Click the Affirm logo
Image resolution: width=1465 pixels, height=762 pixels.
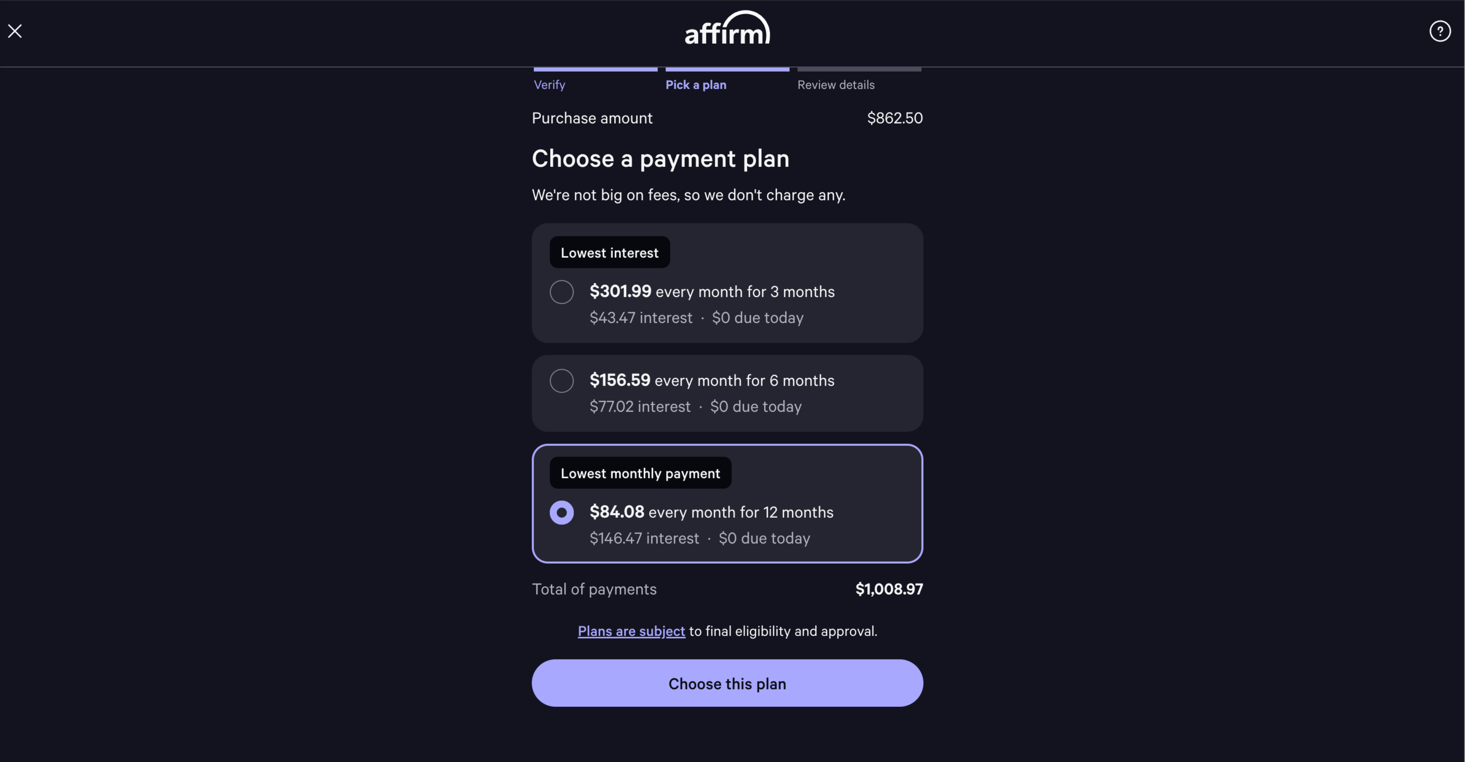[x=727, y=28]
